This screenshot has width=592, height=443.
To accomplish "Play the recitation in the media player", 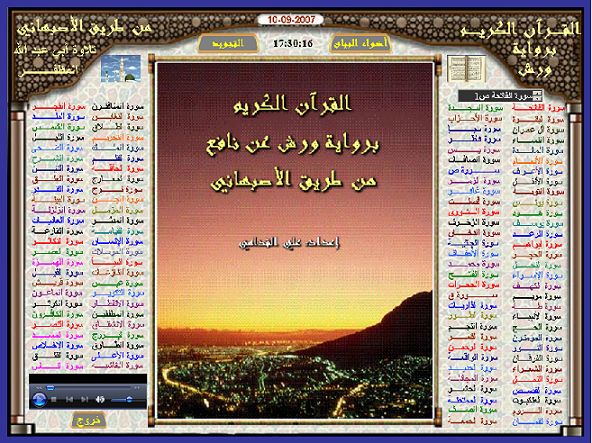I will [x=39, y=399].
